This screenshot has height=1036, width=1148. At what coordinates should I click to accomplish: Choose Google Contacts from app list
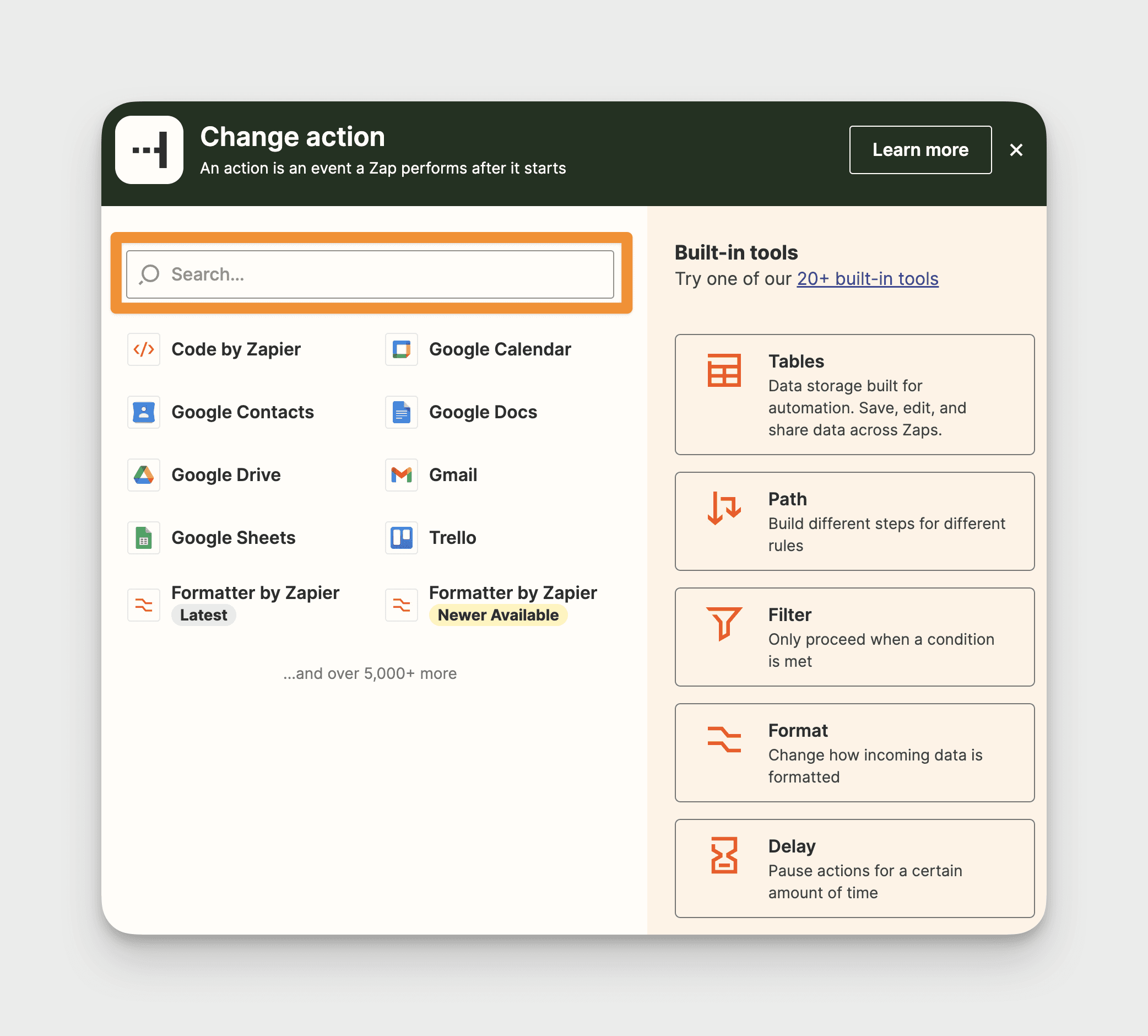(x=242, y=412)
